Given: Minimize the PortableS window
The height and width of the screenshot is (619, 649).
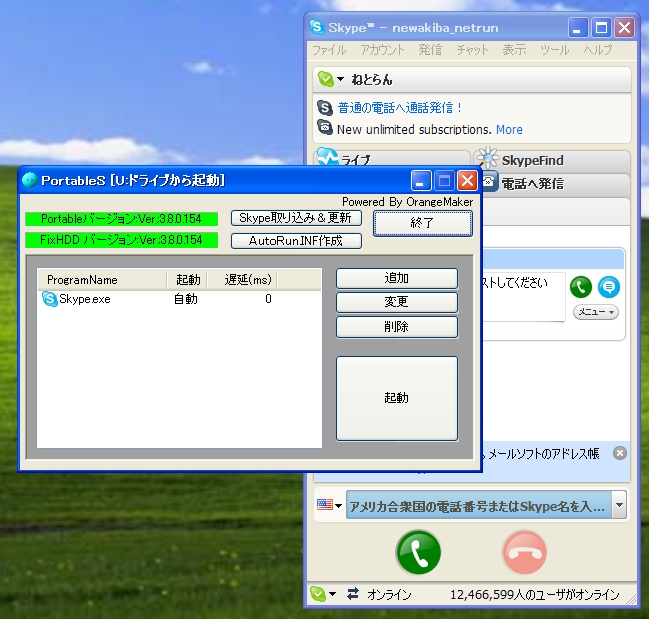Looking at the screenshot, I should (x=421, y=181).
